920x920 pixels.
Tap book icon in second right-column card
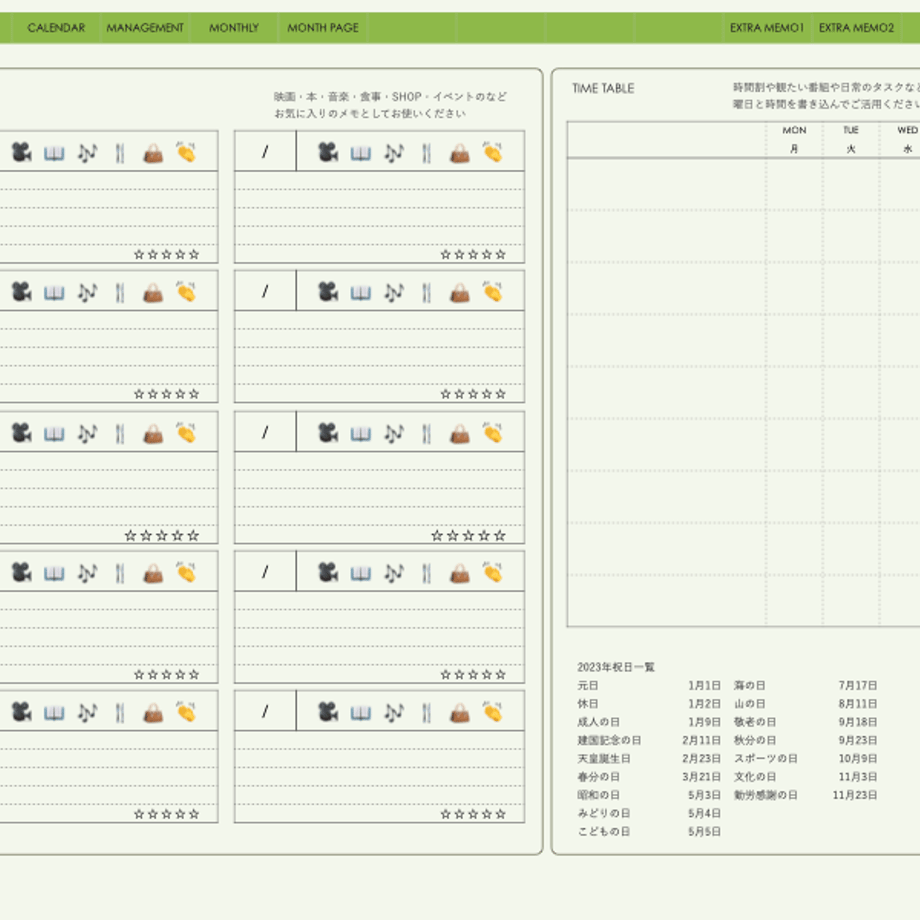point(361,293)
